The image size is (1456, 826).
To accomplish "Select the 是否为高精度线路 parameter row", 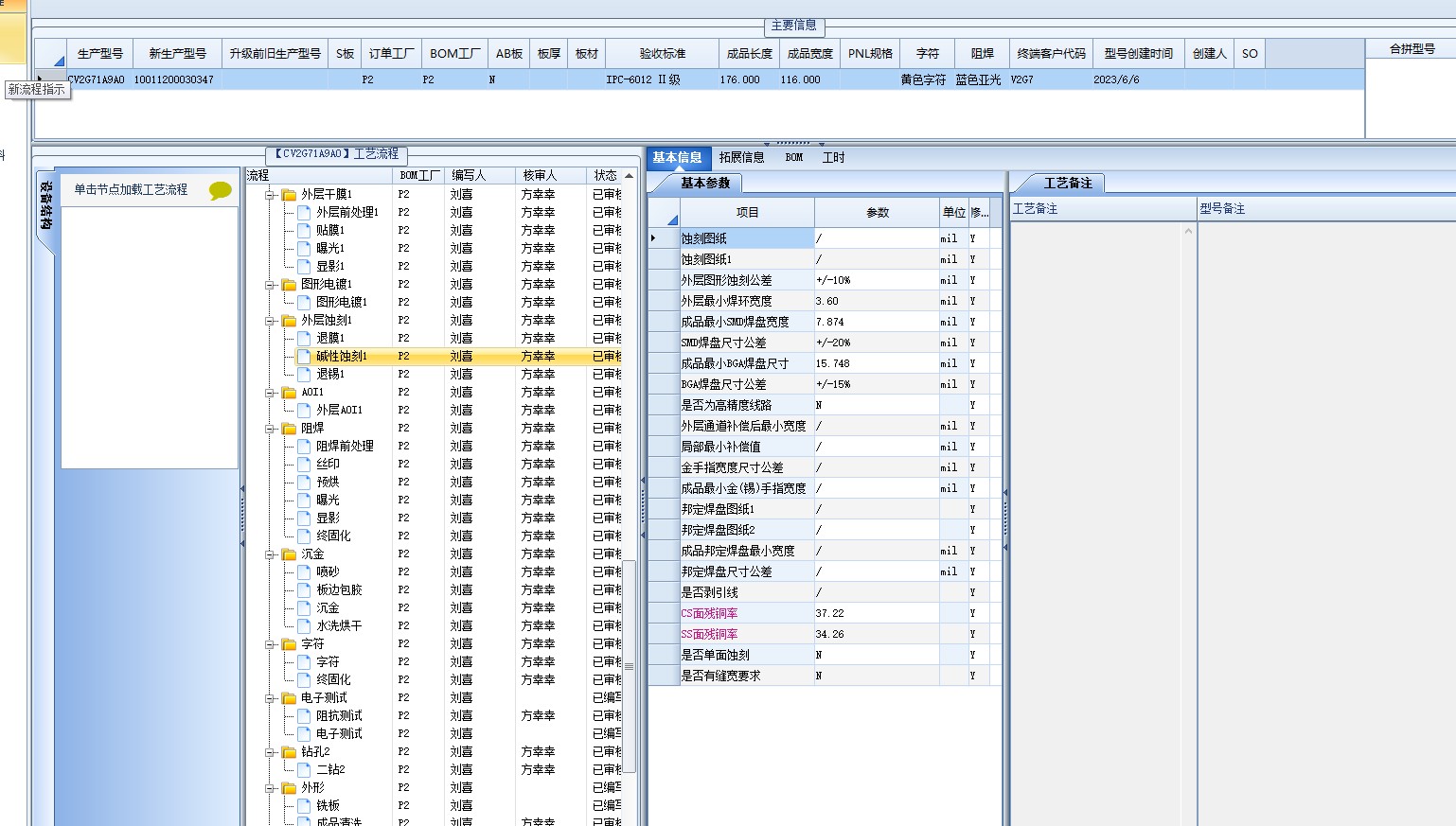I will pyautogui.click(x=824, y=405).
